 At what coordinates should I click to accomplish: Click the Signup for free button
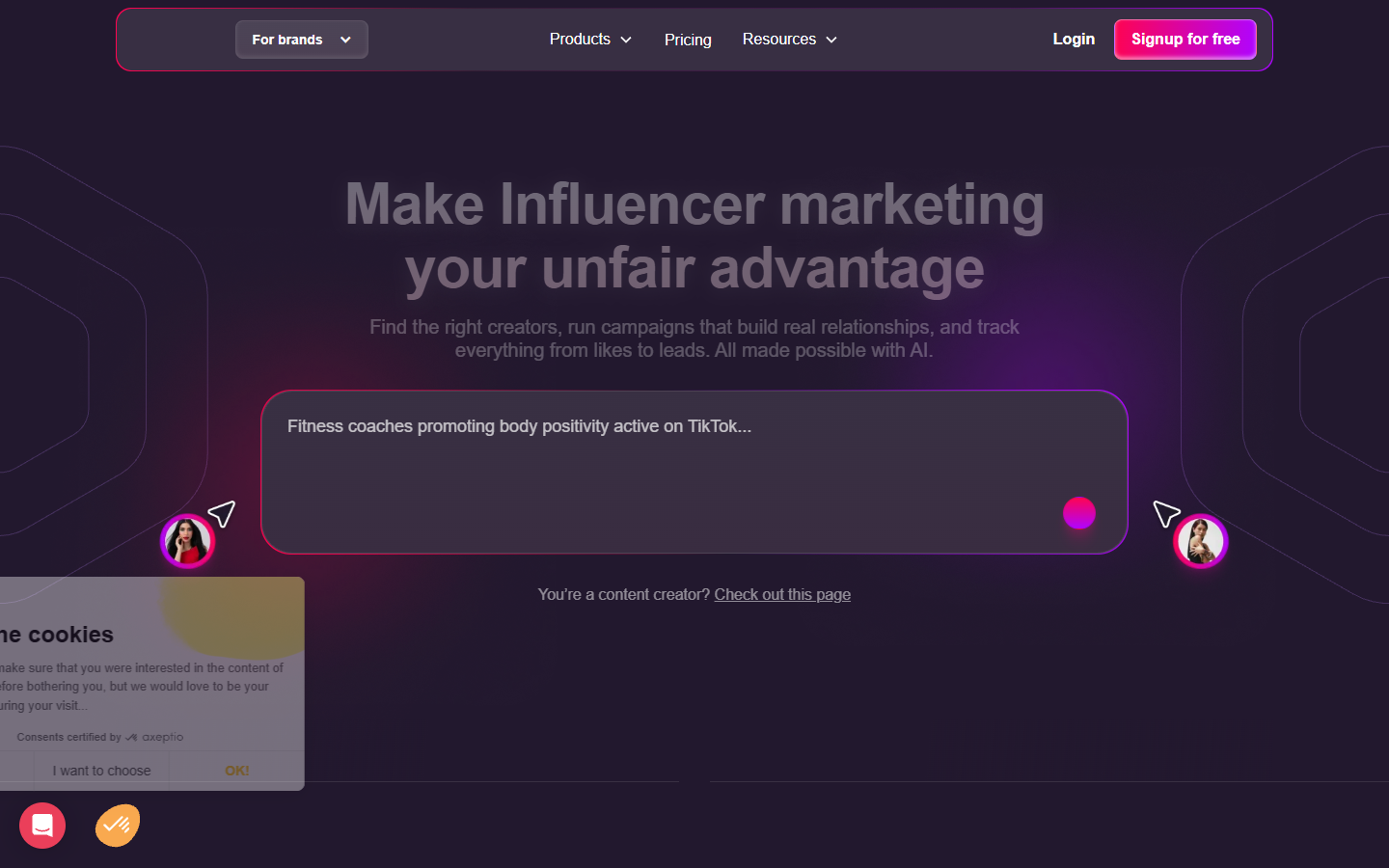[x=1185, y=40]
